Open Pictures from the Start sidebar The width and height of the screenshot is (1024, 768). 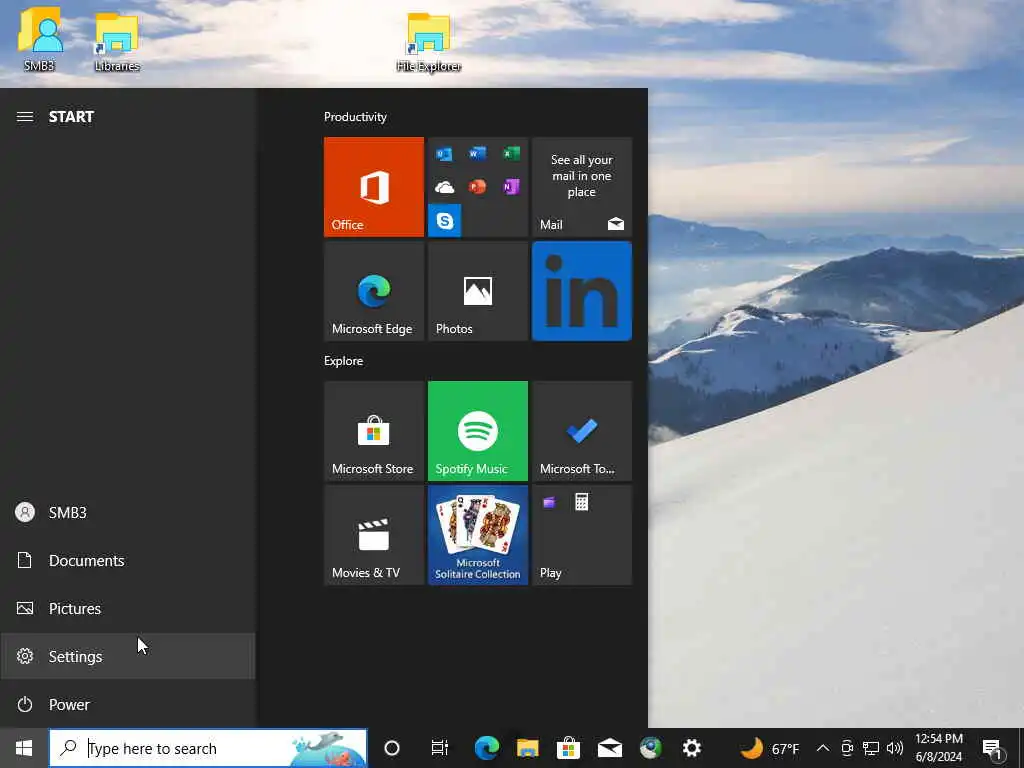tap(128, 609)
